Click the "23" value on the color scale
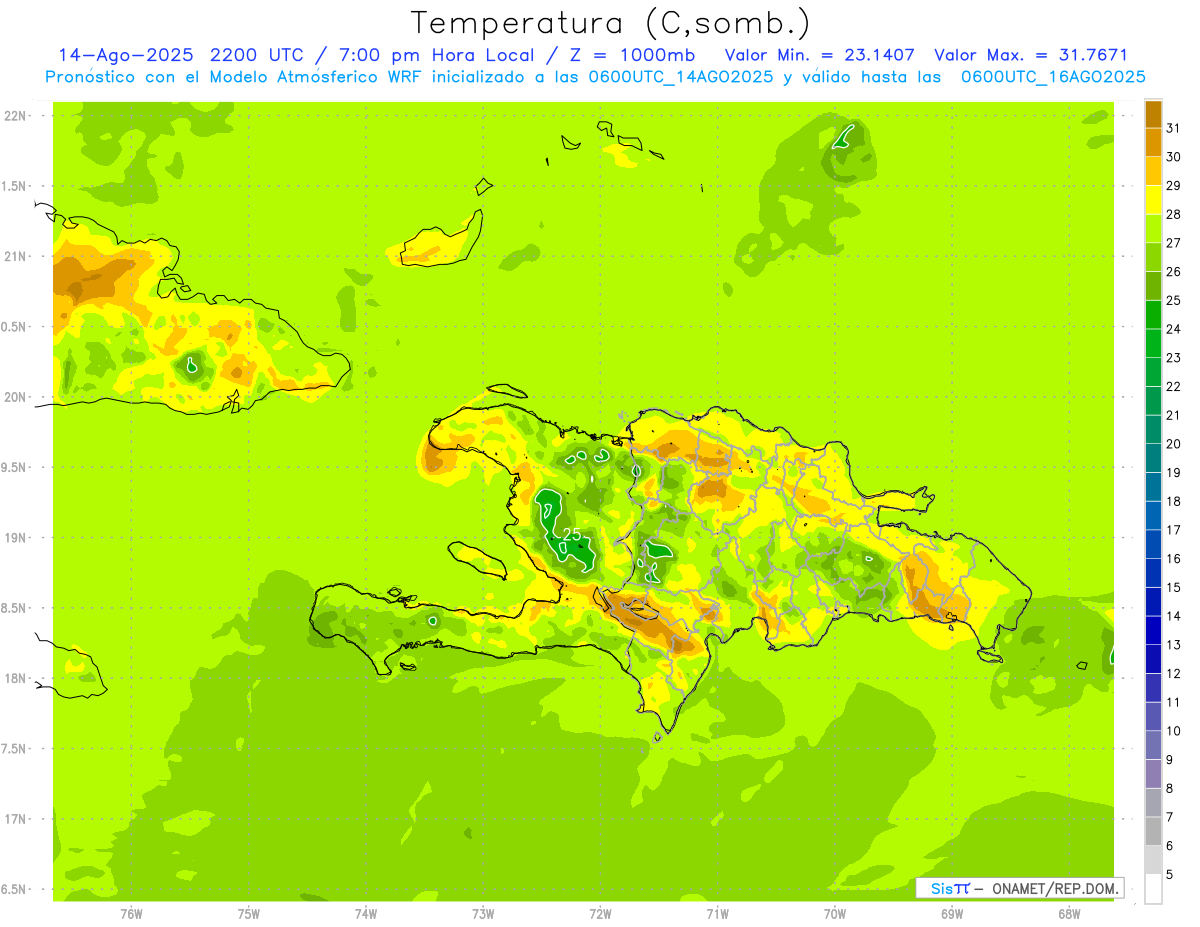This screenshot has width=1200, height=927. pos(1174,358)
